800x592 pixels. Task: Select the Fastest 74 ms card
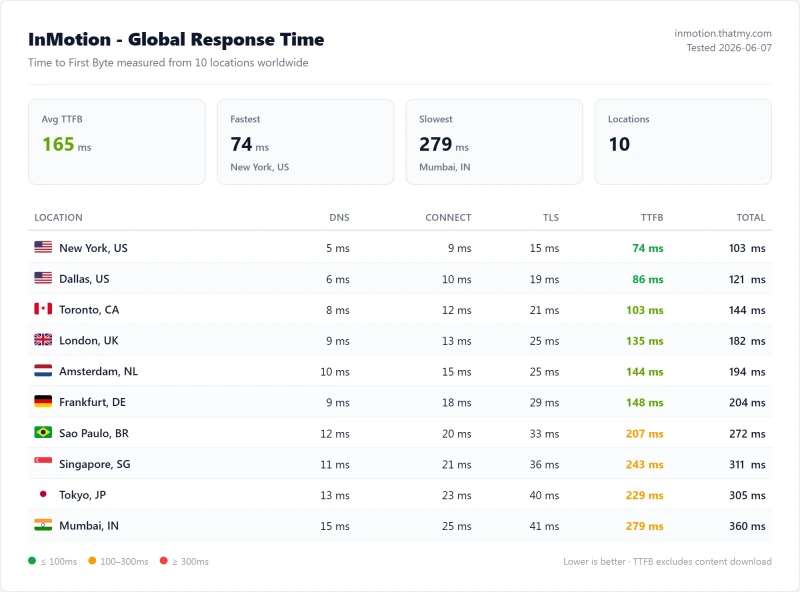[x=306, y=142]
